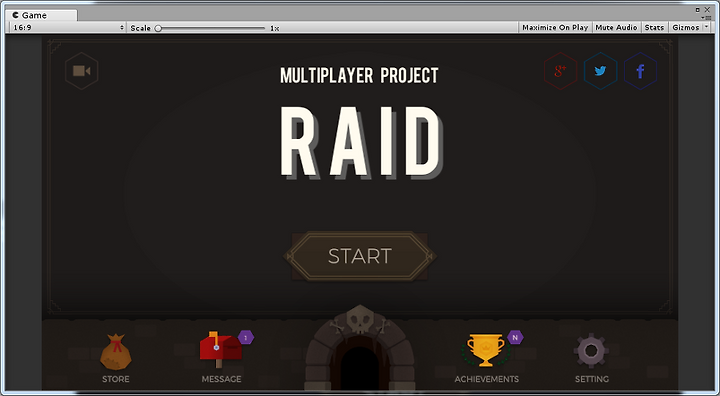Image resolution: width=720 pixels, height=396 pixels.
Task: Toggle Gizmos in Game view
Action: click(685, 28)
